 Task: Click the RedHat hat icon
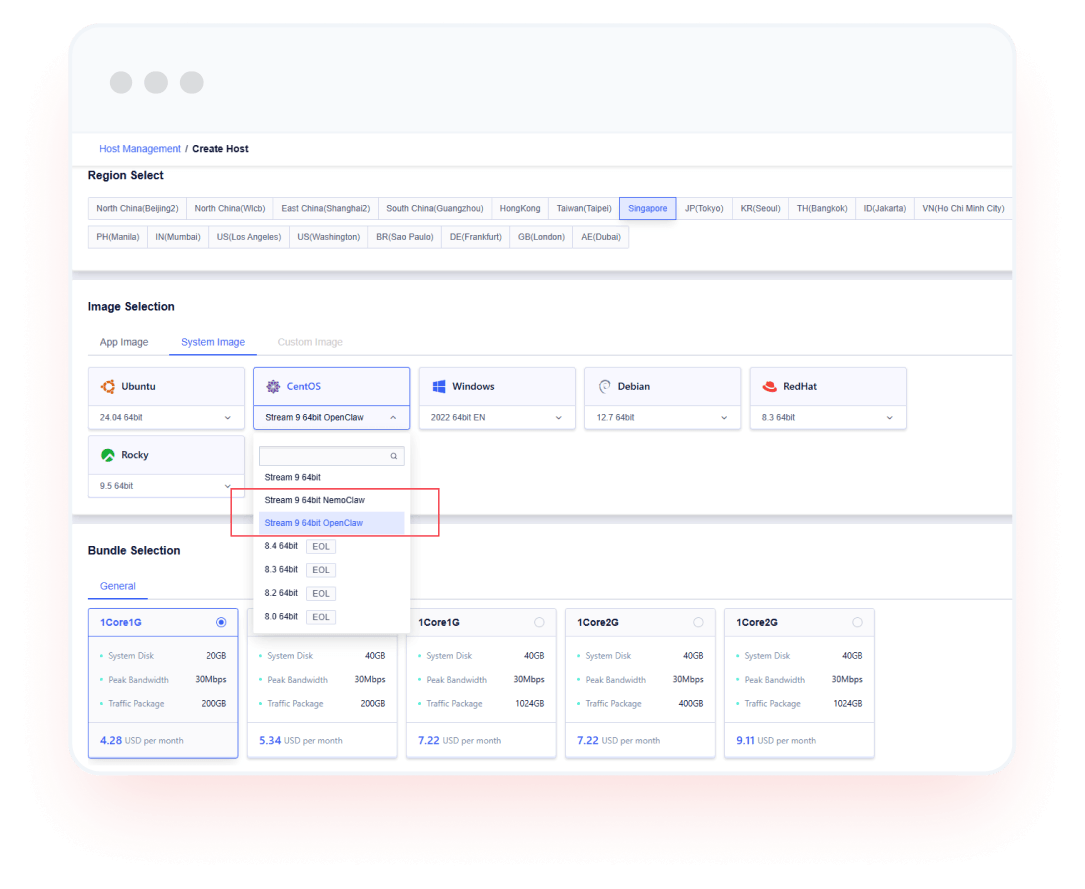click(769, 387)
